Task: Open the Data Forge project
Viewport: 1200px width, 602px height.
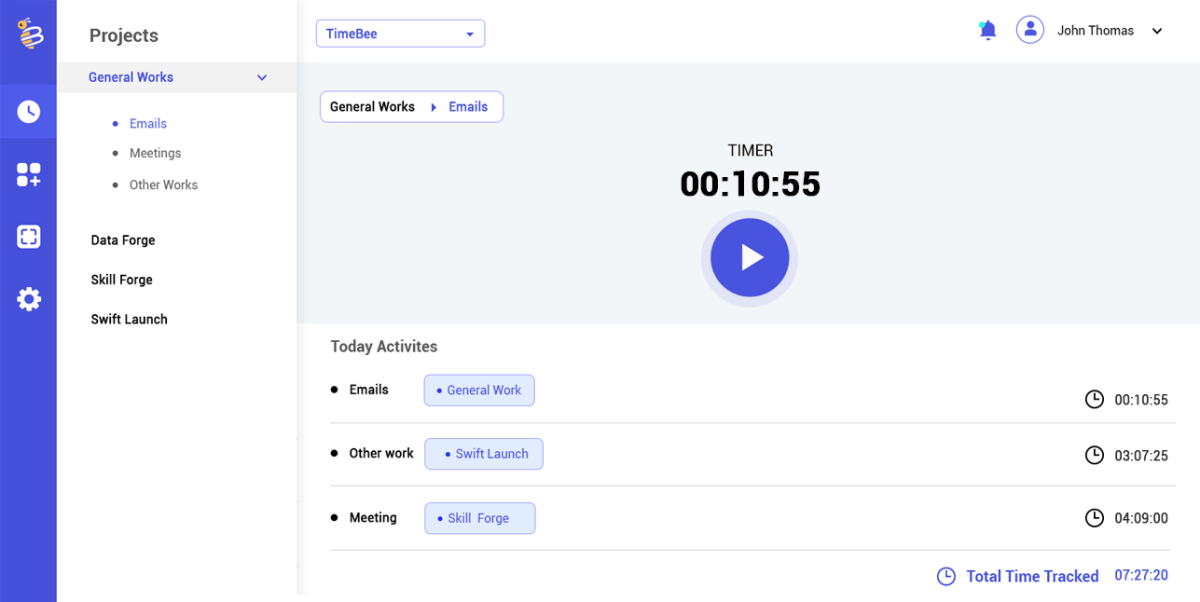Action: coord(123,240)
